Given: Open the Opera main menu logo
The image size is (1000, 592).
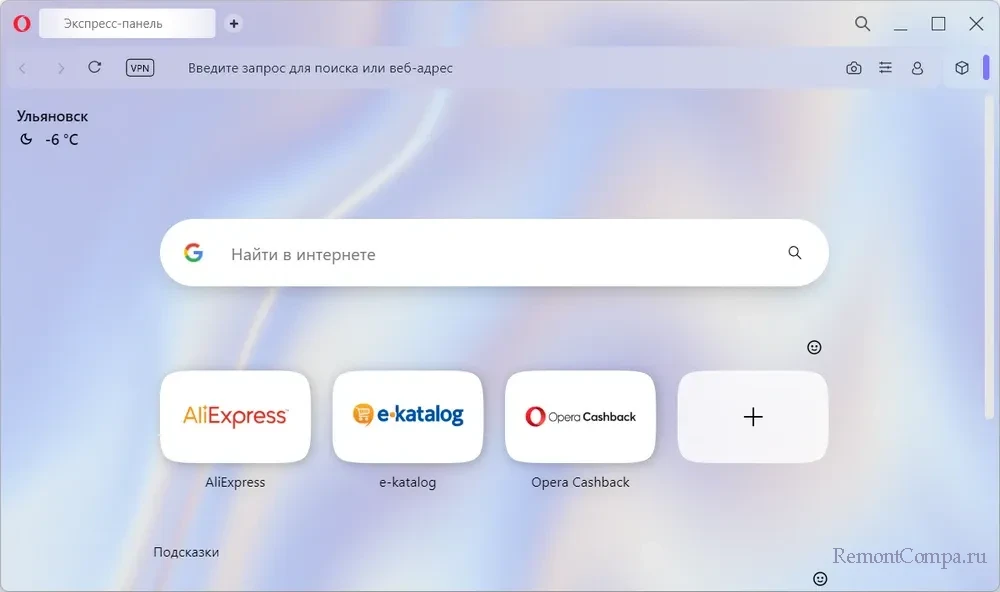Looking at the screenshot, I should click(22, 24).
